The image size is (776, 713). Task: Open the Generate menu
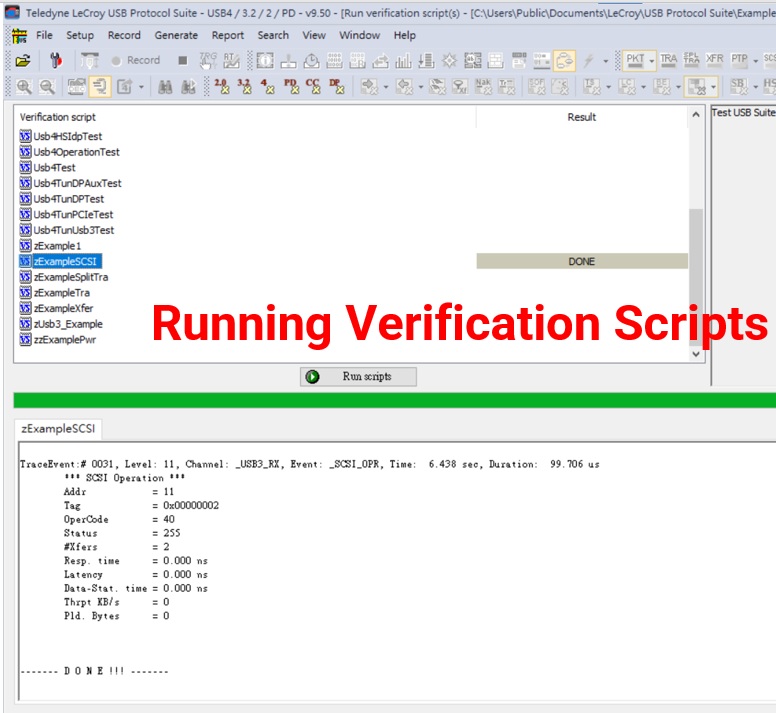[176, 35]
